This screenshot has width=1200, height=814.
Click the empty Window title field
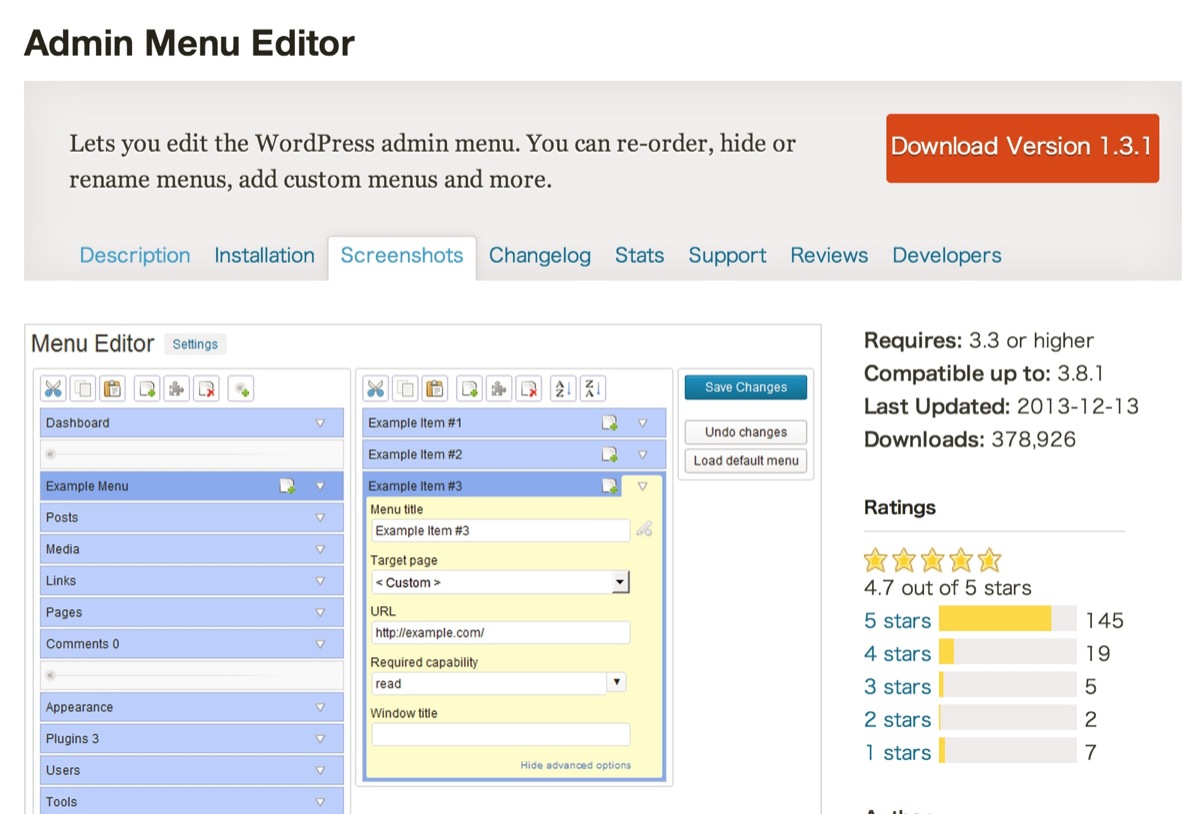click(x=501, y=735)
